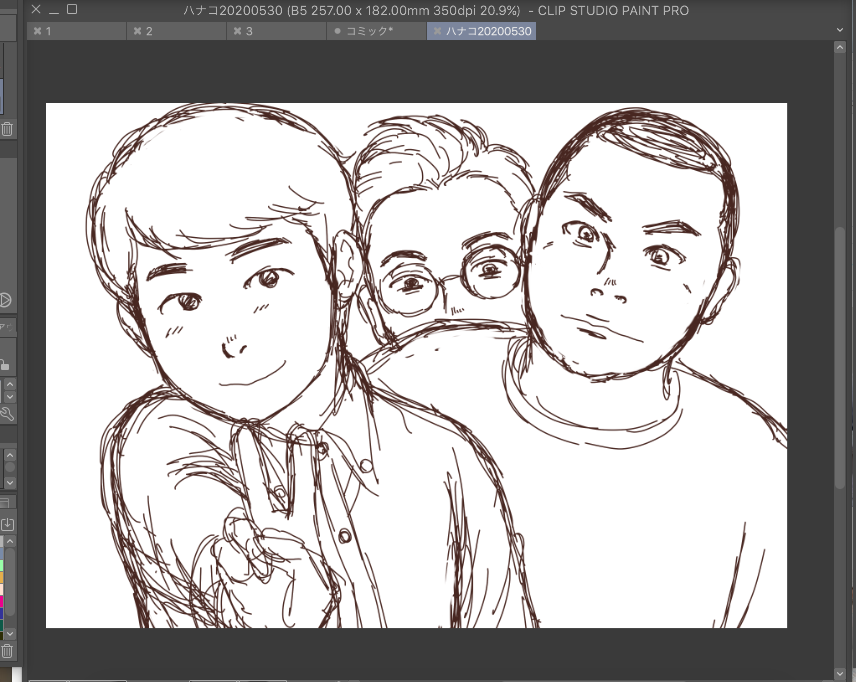Image resolution: width=856 pixels, height=682 pixels.
Task: Close canvas tab 2 with its x
Action: (137, 31)
